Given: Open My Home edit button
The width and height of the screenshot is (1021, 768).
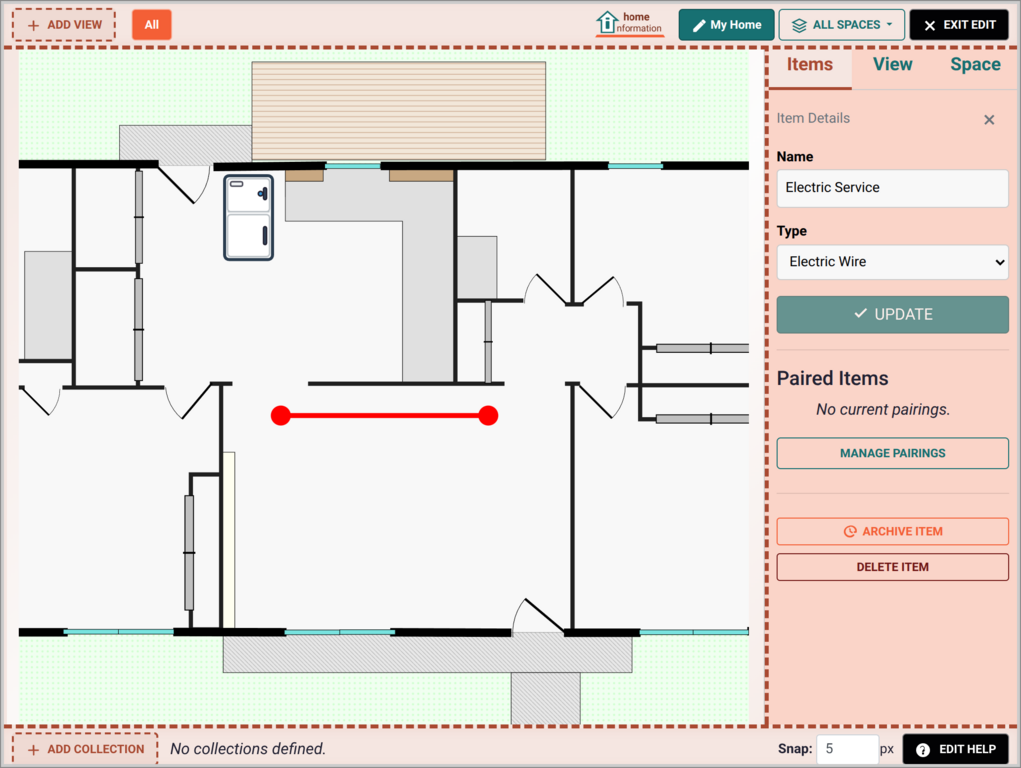Looking at the screenshot, I should pos(726,25).
